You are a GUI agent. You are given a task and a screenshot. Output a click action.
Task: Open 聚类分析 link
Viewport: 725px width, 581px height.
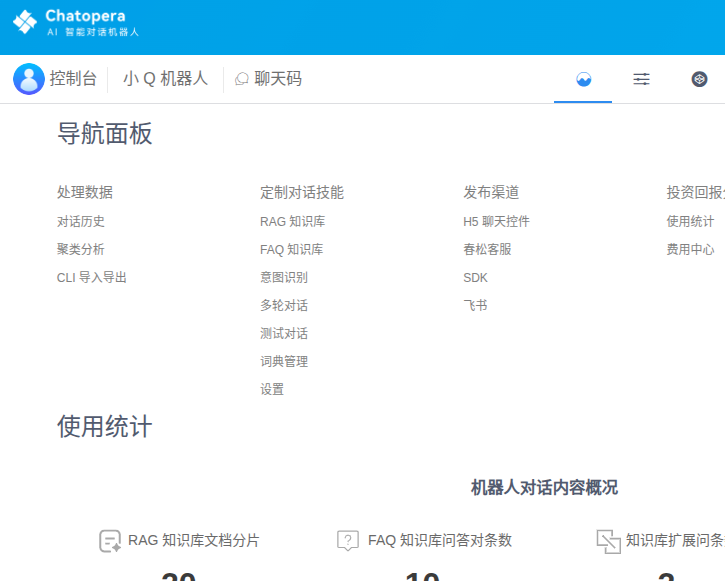81,250
